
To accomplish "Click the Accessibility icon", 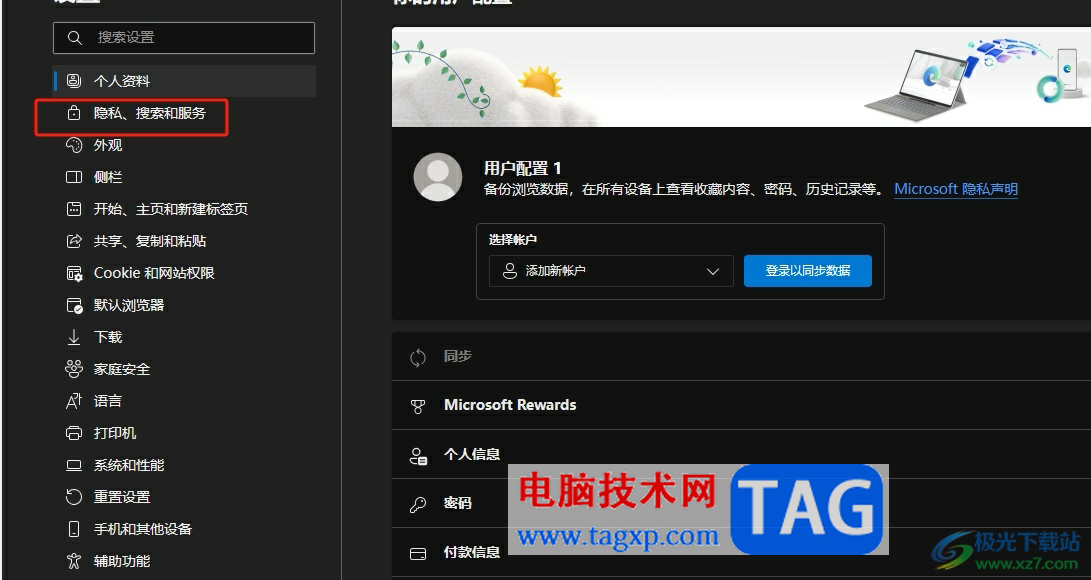I will (x=74, y=561).
